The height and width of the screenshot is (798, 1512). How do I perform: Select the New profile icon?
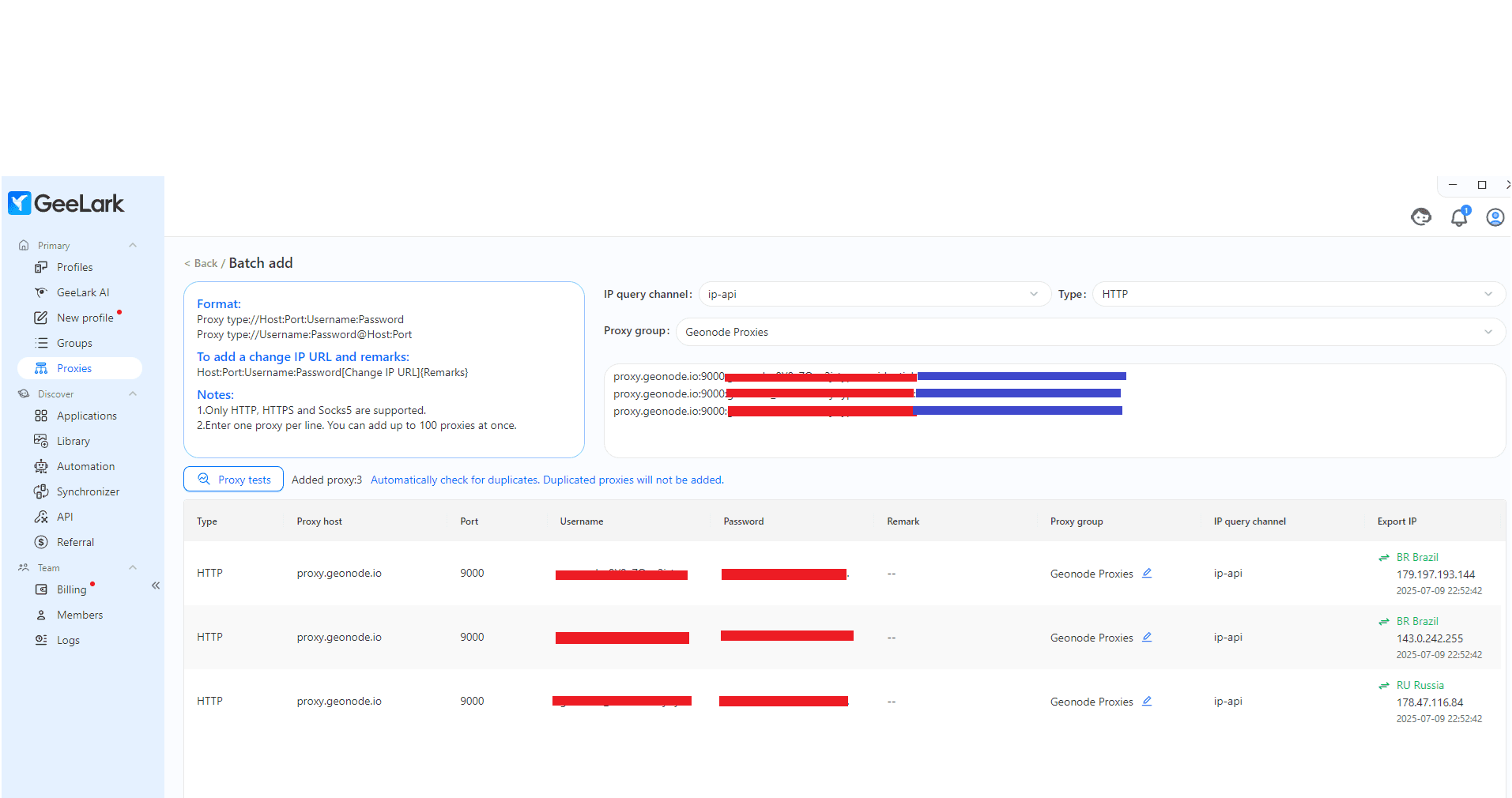41,318
